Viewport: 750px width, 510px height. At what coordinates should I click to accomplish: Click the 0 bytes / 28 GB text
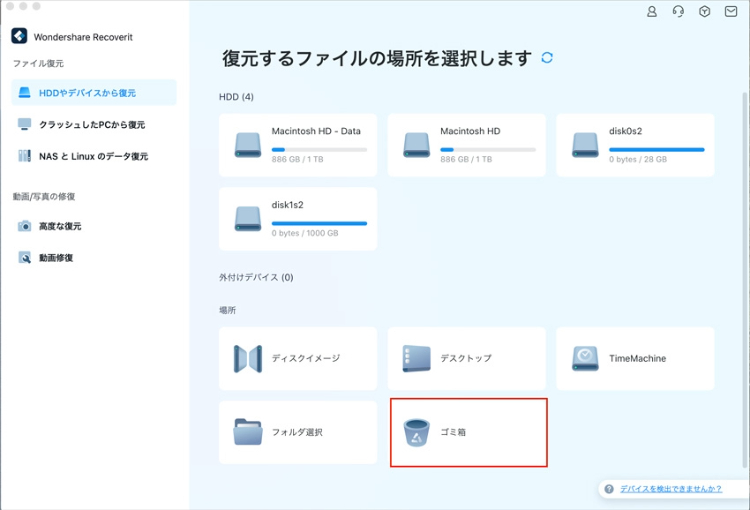point(638,159)
